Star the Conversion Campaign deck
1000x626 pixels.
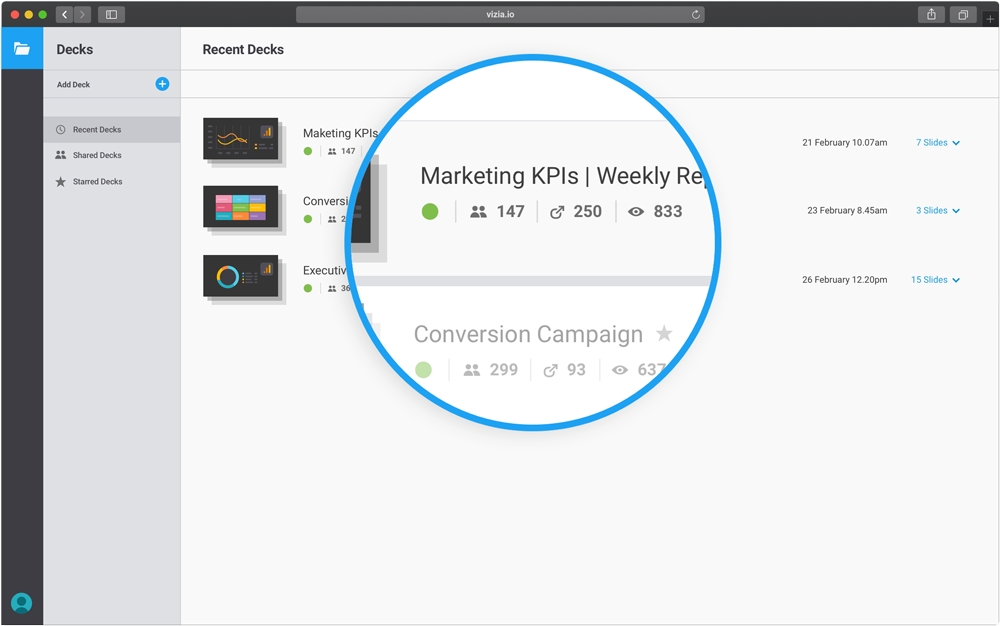[664, 334]
